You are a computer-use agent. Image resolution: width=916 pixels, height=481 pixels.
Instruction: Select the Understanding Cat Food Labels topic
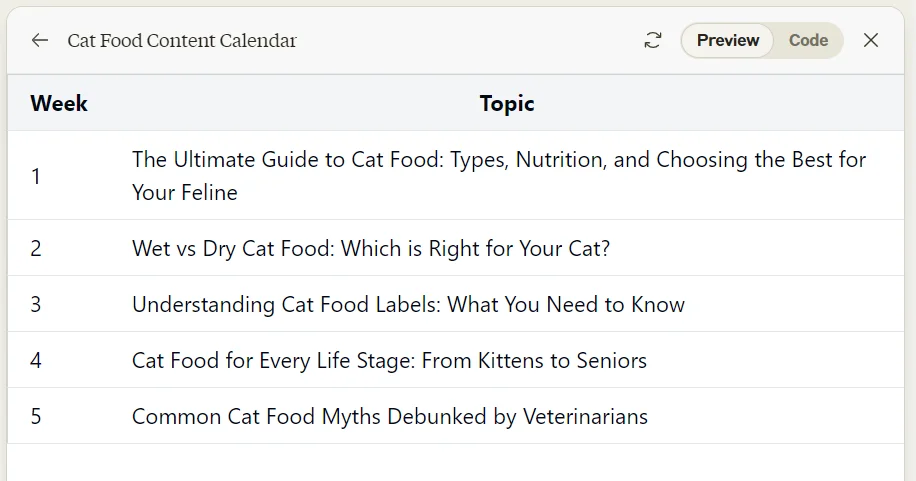point(408,304)
